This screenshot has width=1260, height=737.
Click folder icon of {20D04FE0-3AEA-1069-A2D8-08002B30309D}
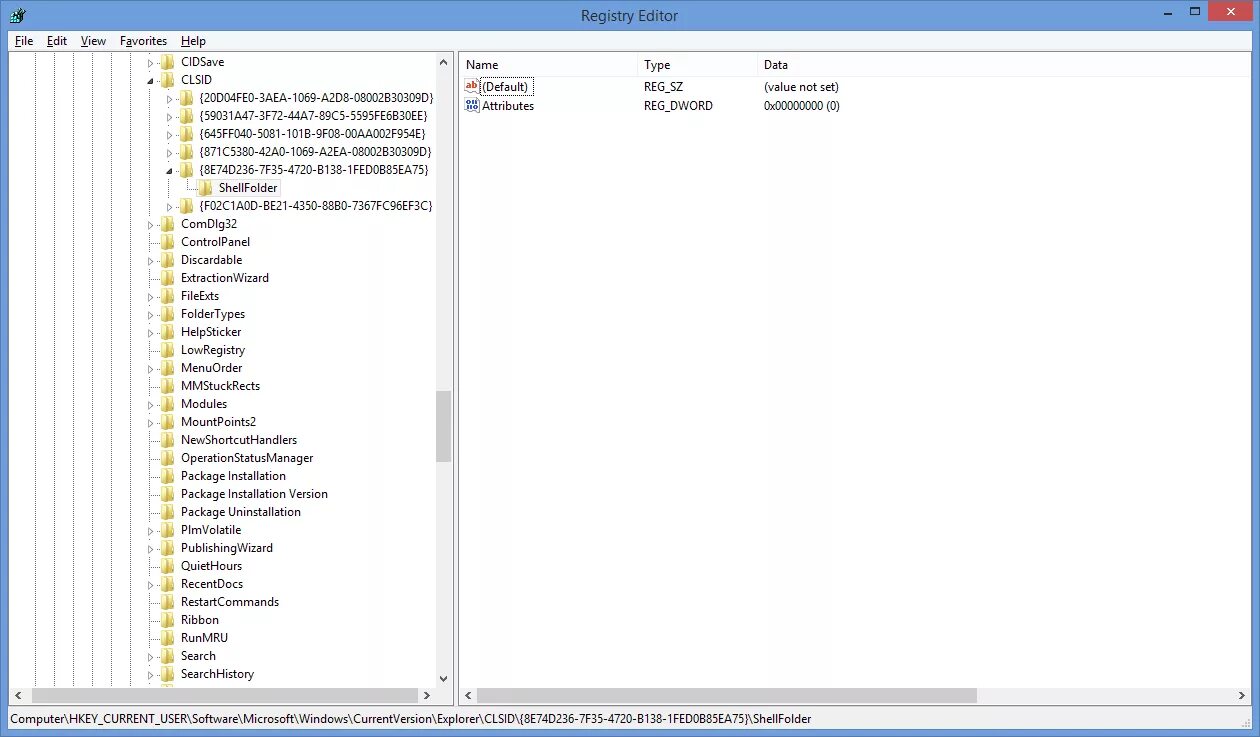coord(185,98)
